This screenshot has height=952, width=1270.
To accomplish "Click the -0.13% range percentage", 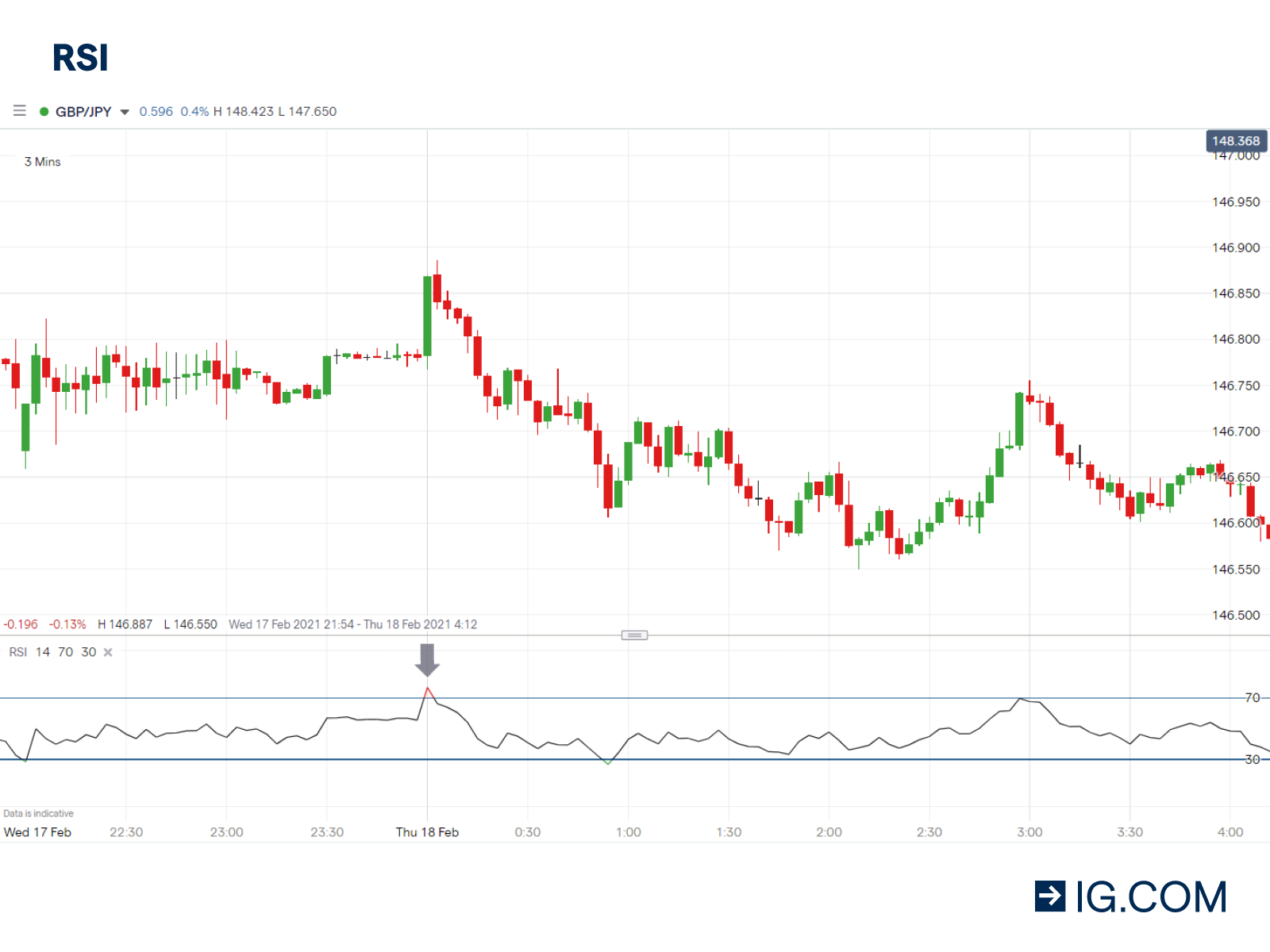I will [x=67, y=624].
